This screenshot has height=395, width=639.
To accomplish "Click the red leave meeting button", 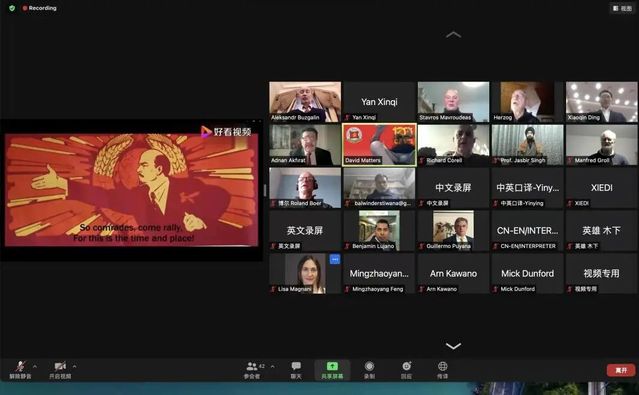I will pos(621,370).
